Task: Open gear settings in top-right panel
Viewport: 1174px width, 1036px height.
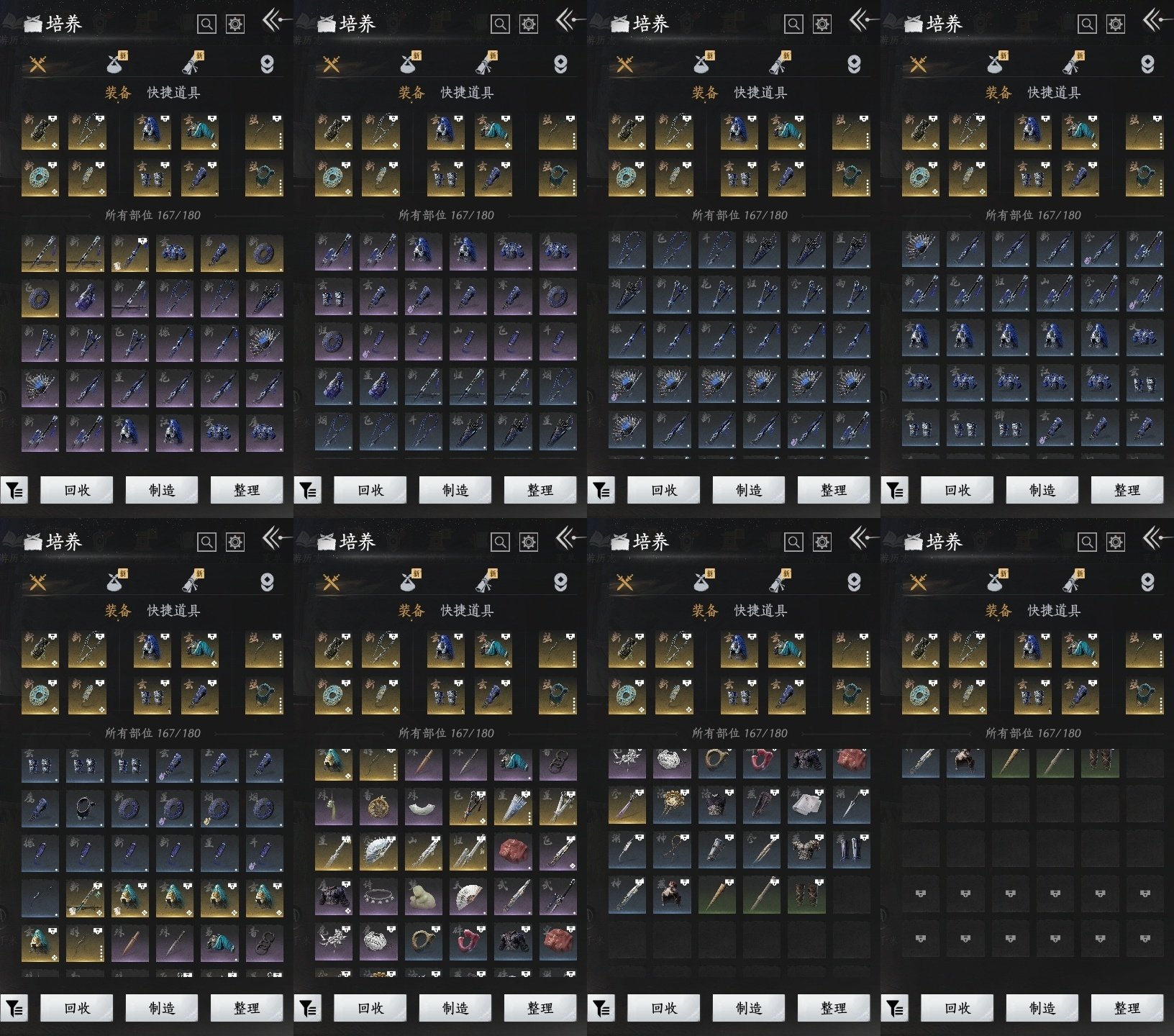Action: 1115,24
